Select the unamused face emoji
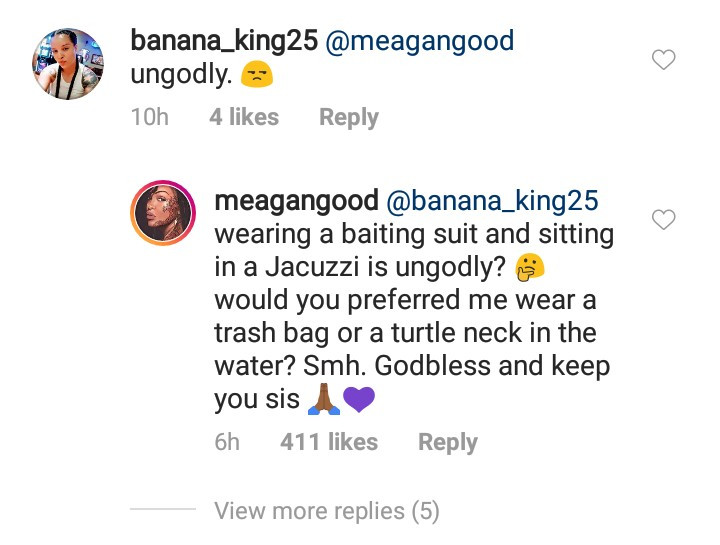This screenshot has width=720, height=545. coord(257,75)
